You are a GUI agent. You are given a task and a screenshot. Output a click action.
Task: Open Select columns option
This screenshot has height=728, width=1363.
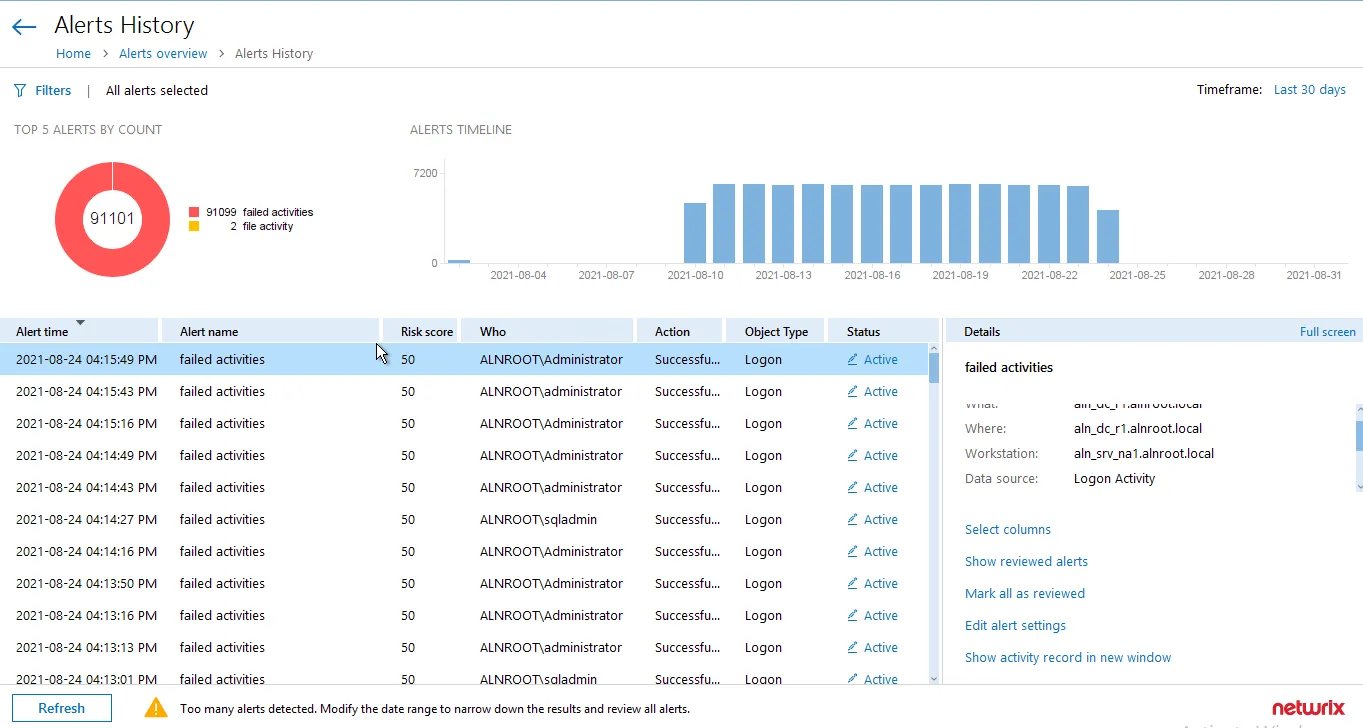[x=1008, y=529]
